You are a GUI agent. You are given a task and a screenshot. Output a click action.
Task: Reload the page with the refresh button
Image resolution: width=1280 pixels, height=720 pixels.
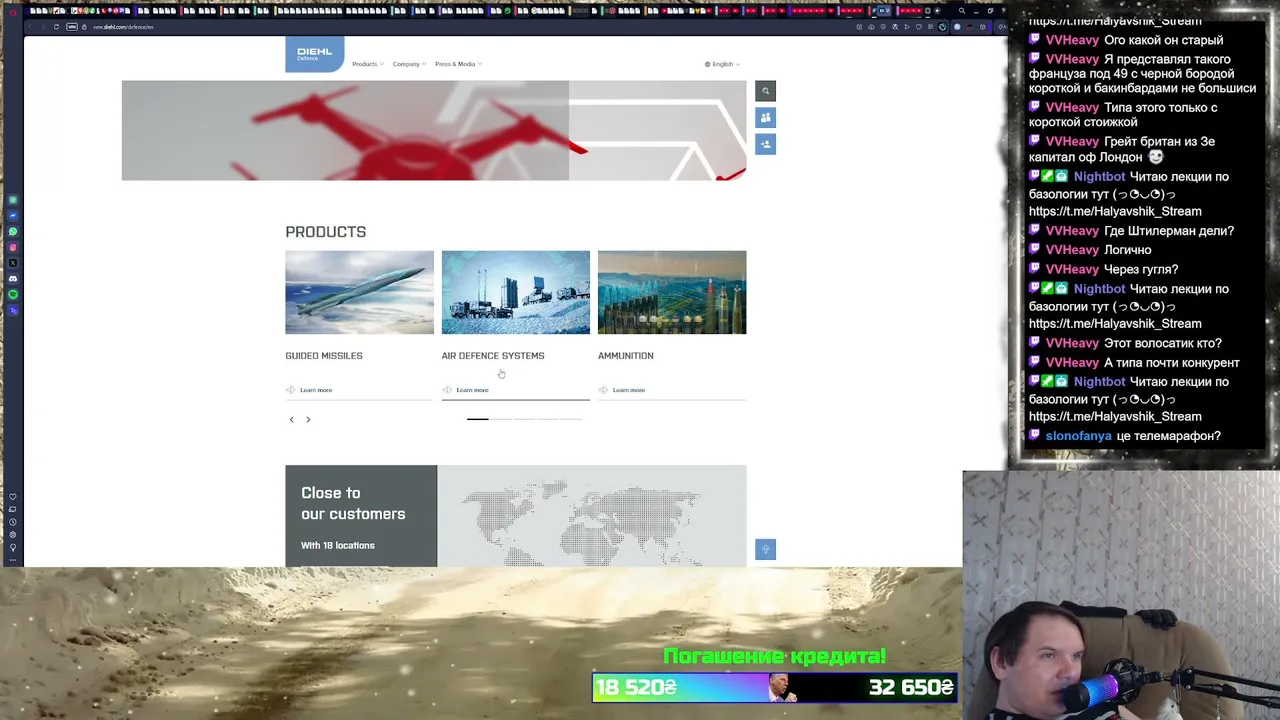56,27
